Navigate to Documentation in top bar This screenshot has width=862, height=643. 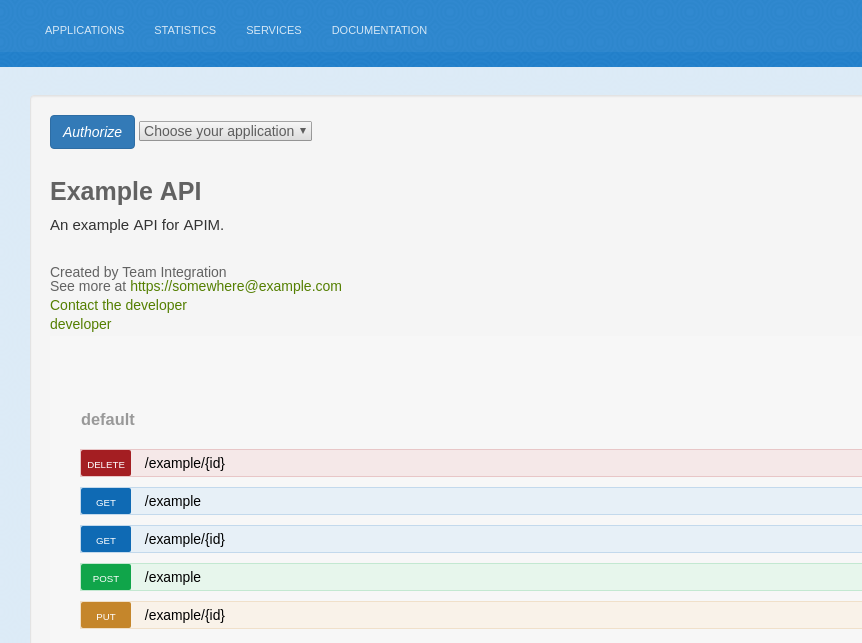(379, 30)
